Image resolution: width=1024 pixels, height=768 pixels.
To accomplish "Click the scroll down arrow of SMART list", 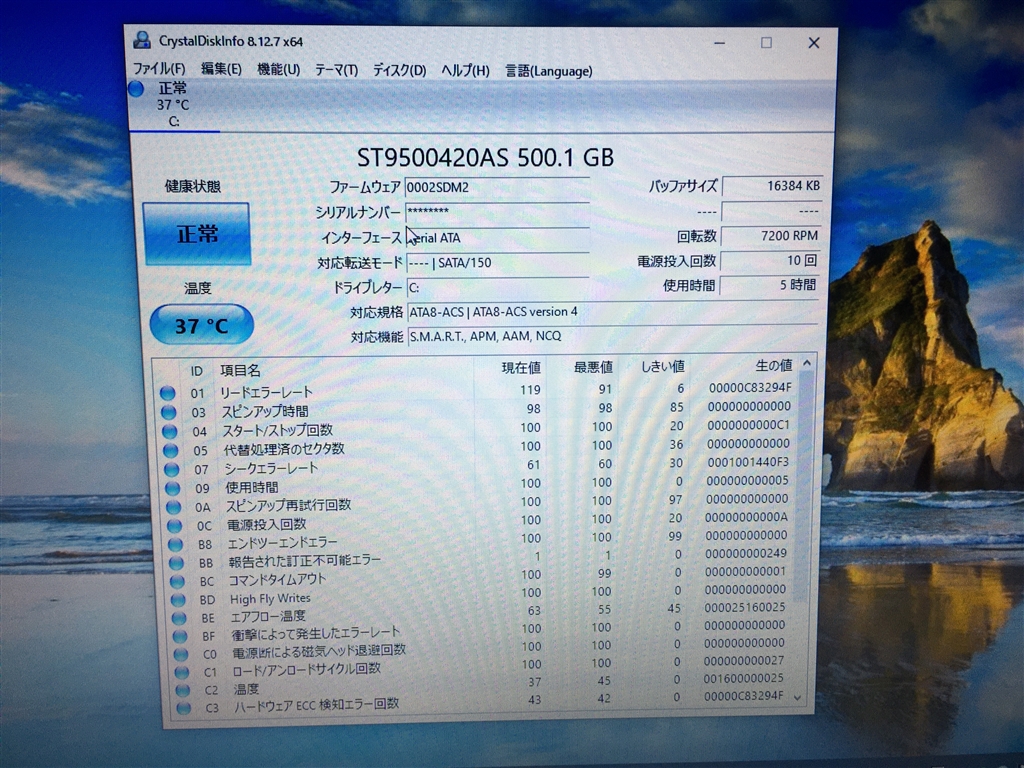I will point(797,697).
